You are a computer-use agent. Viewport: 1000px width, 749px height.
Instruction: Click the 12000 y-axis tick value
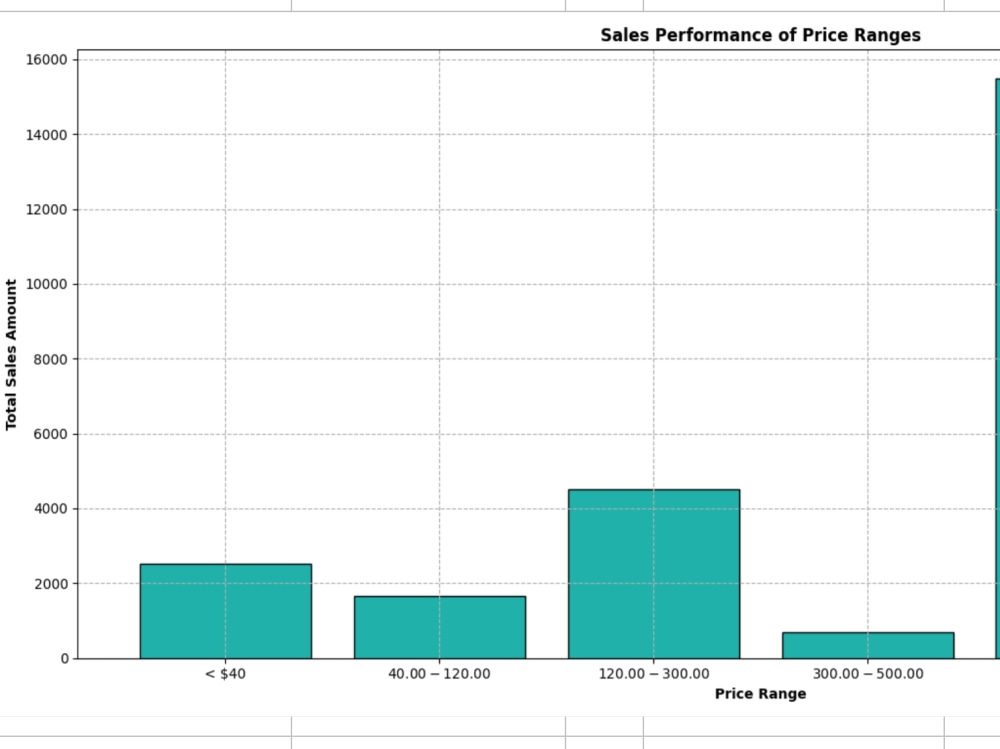(x=47, y=210)
